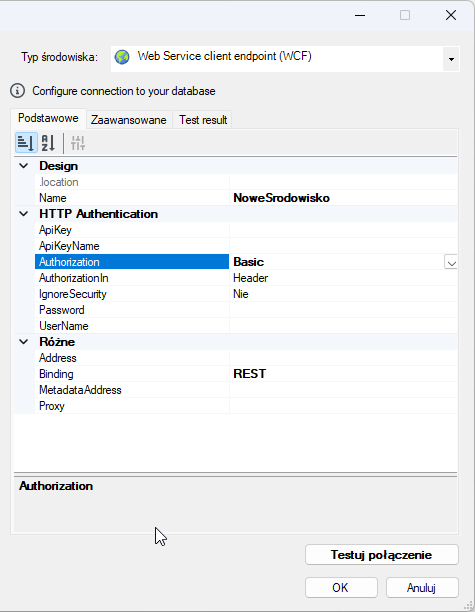Switch to the Podstawowe tab

click(x=48, y=118)
